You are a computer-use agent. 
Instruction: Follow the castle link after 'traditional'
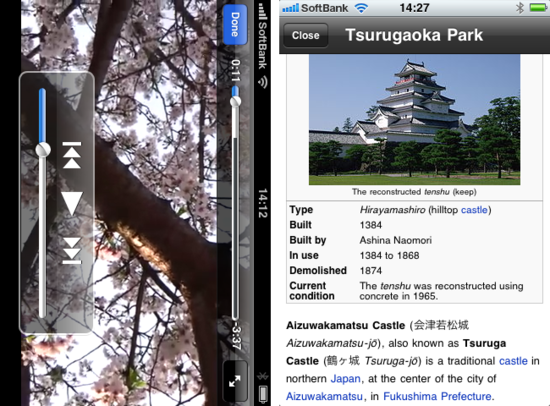coord(513,361)
